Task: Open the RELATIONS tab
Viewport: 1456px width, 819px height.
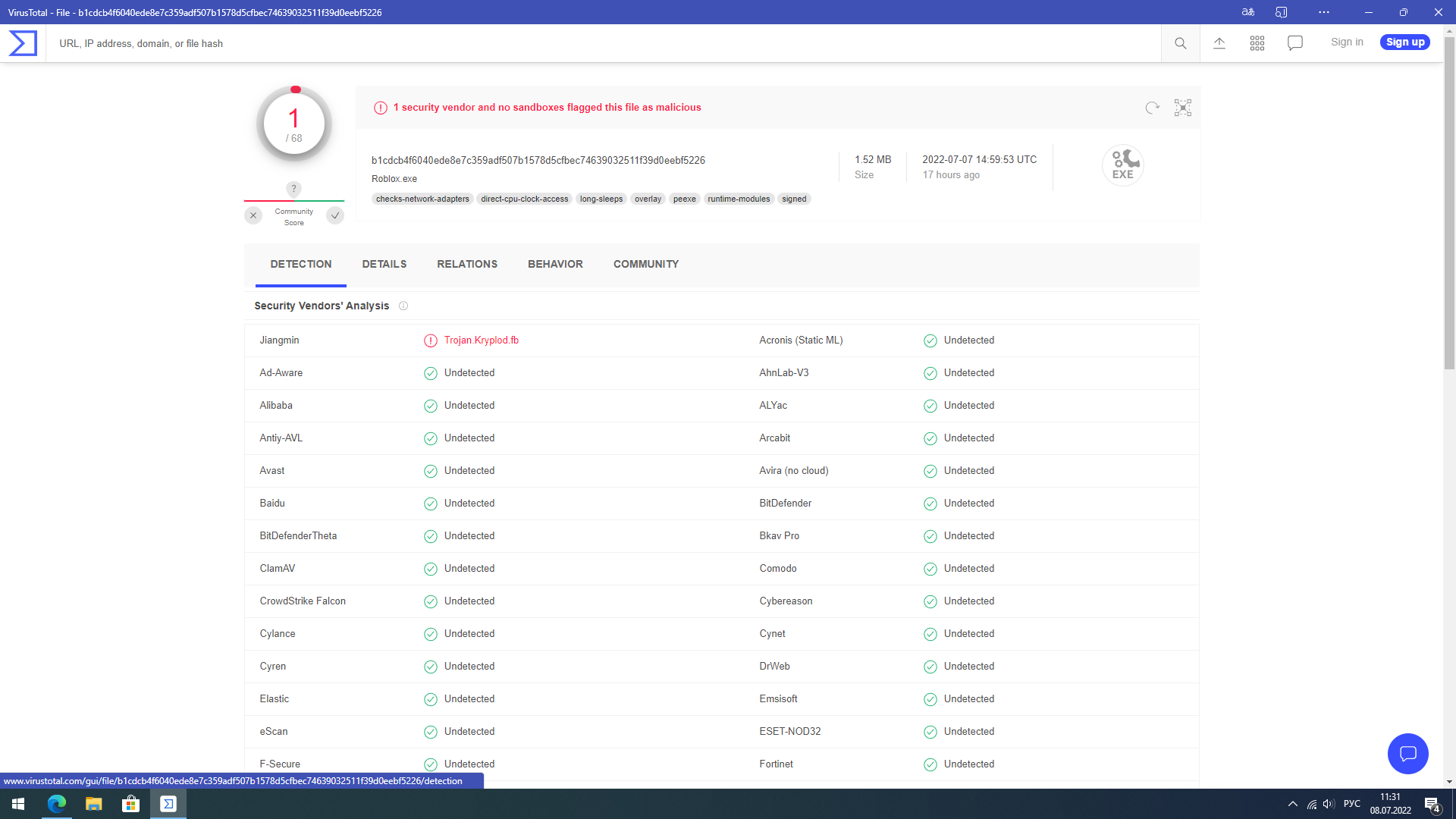Action: [x=467, y=264]
